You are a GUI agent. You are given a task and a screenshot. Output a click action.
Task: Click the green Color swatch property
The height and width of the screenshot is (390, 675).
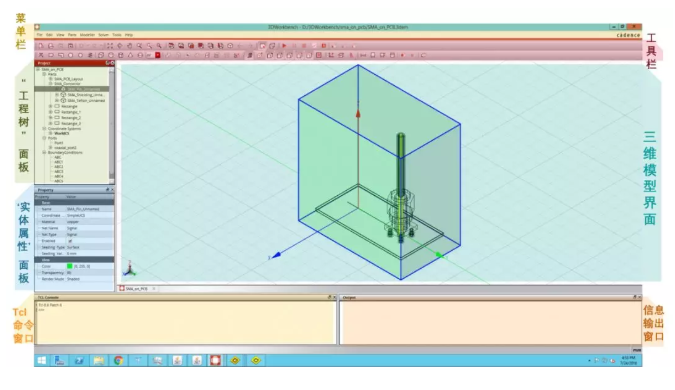(x=70, y=266)
